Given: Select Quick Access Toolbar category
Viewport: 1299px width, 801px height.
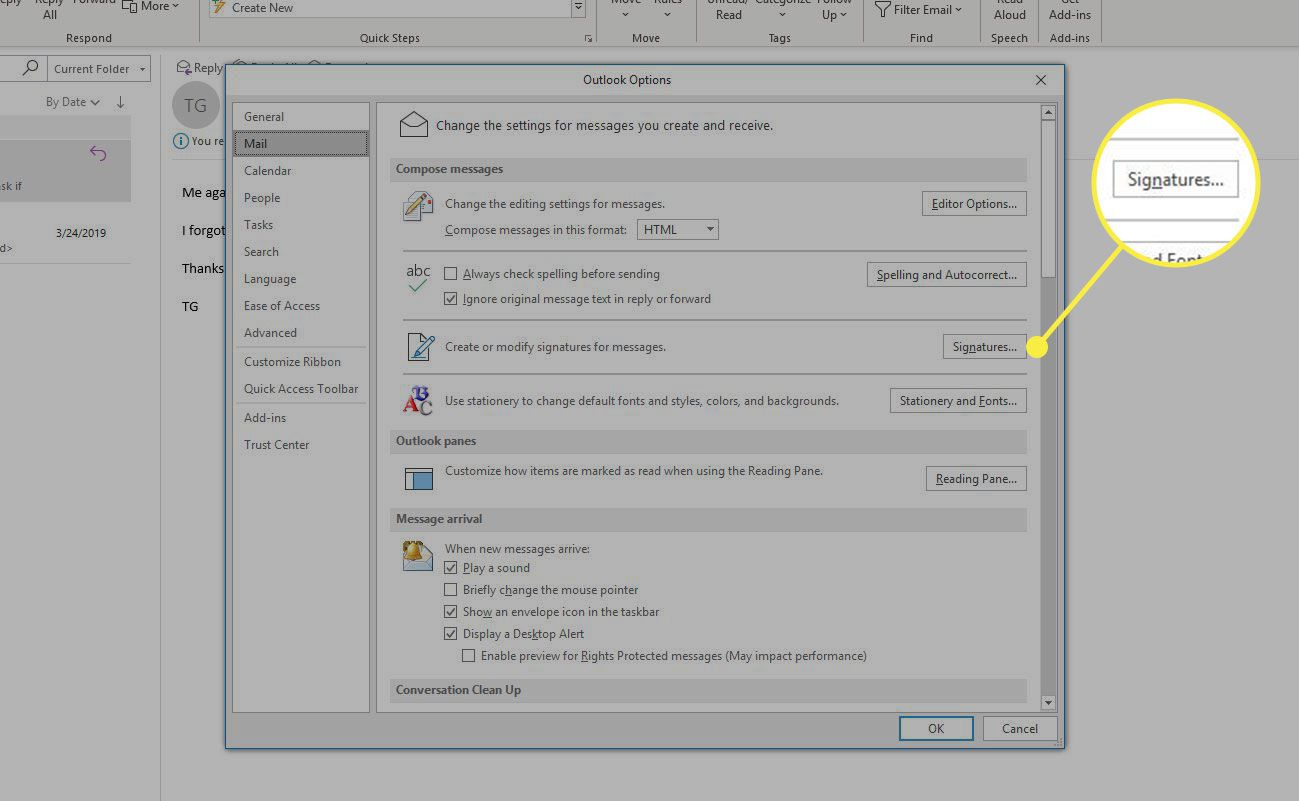Looking at the screenshot, I should click(301, 389).
